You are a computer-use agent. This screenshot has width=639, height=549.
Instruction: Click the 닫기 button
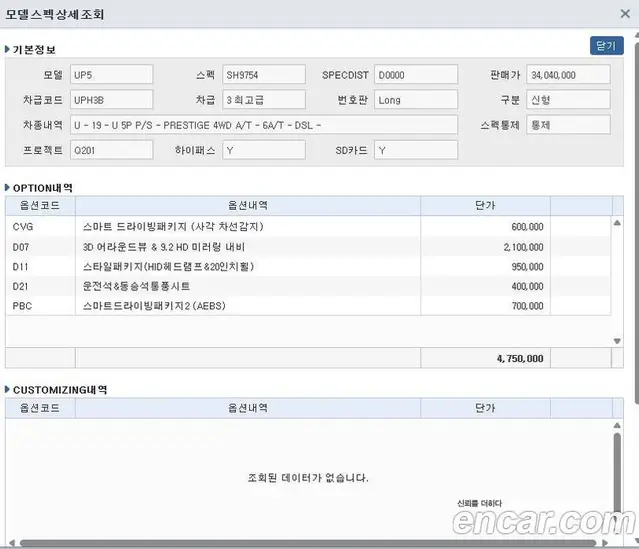[606, 45]
